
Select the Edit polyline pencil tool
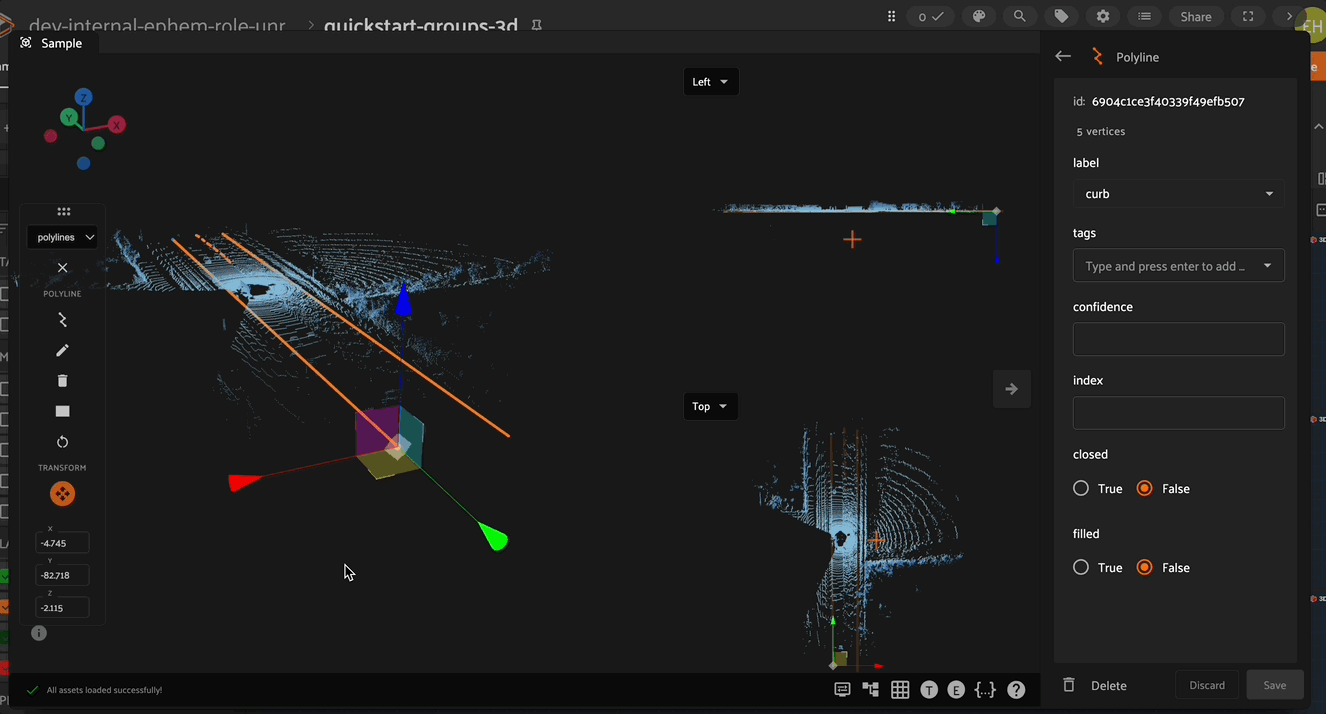(62, 350)
